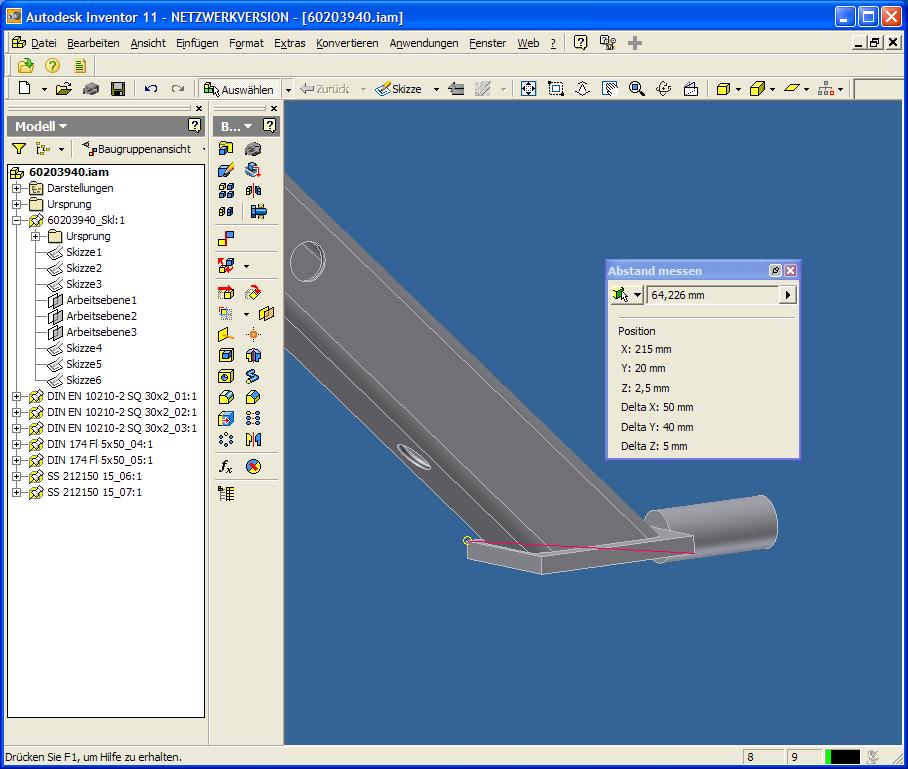Click the Open file folder icon
This screenshot has height=769, width=908.
(64, 89)
